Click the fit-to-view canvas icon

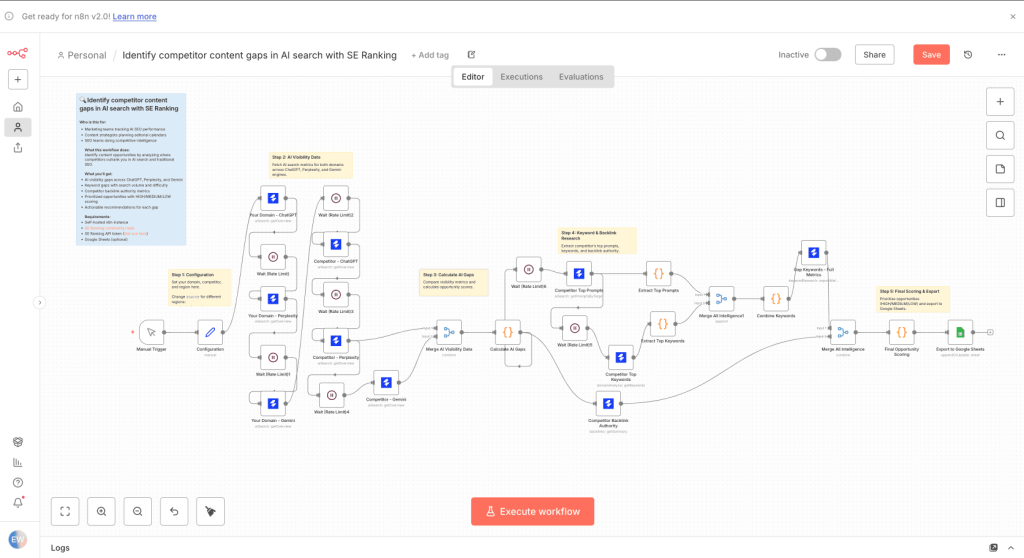pos(65,512)
